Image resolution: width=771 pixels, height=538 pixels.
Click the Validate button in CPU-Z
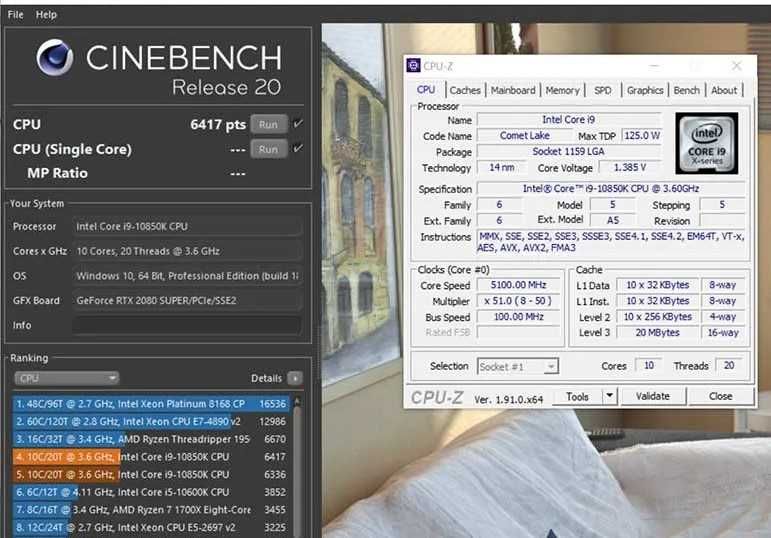(x=652, y=396)
